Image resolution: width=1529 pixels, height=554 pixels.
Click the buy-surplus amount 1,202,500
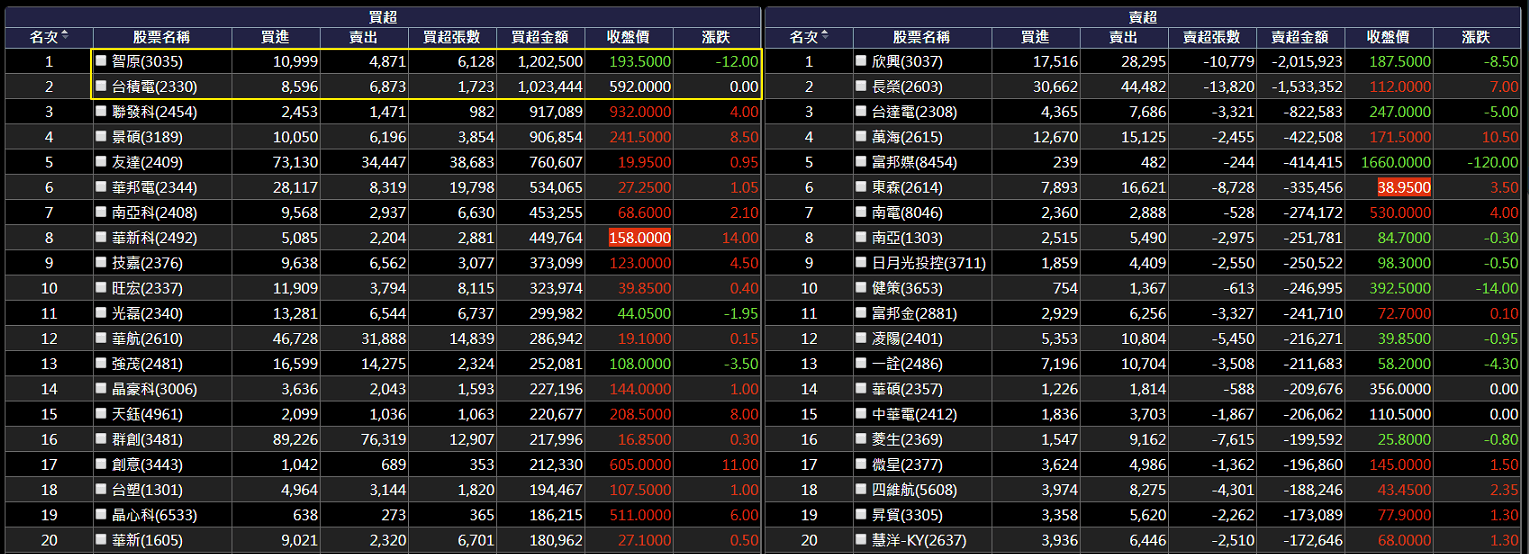[550, 61]
